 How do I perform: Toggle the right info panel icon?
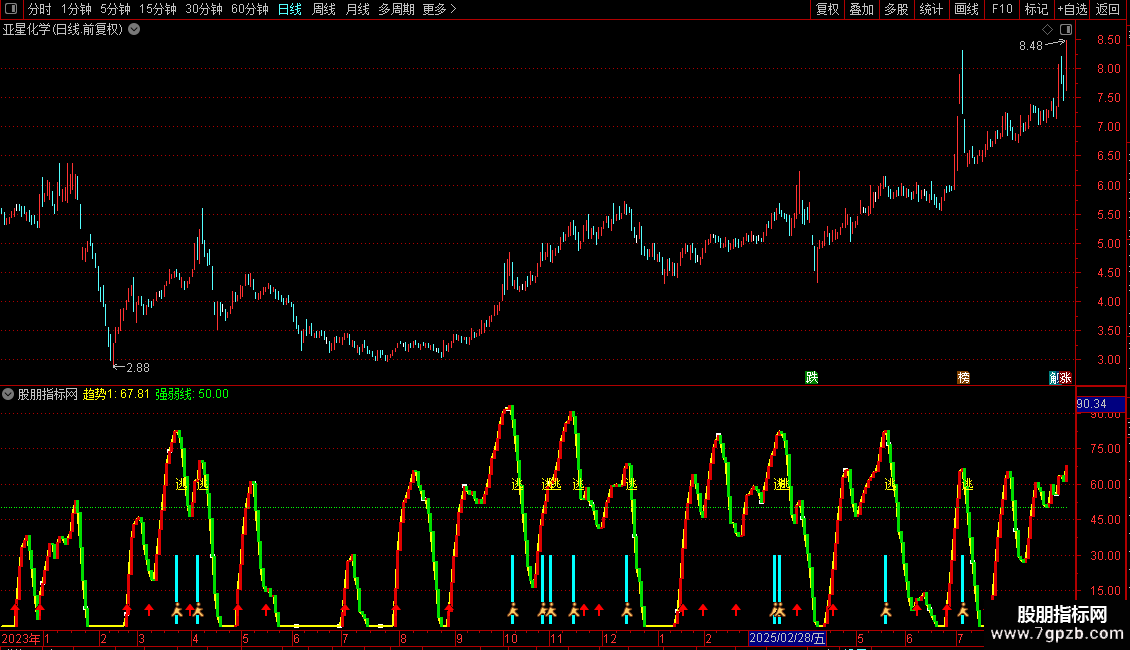click(1066, 29)
